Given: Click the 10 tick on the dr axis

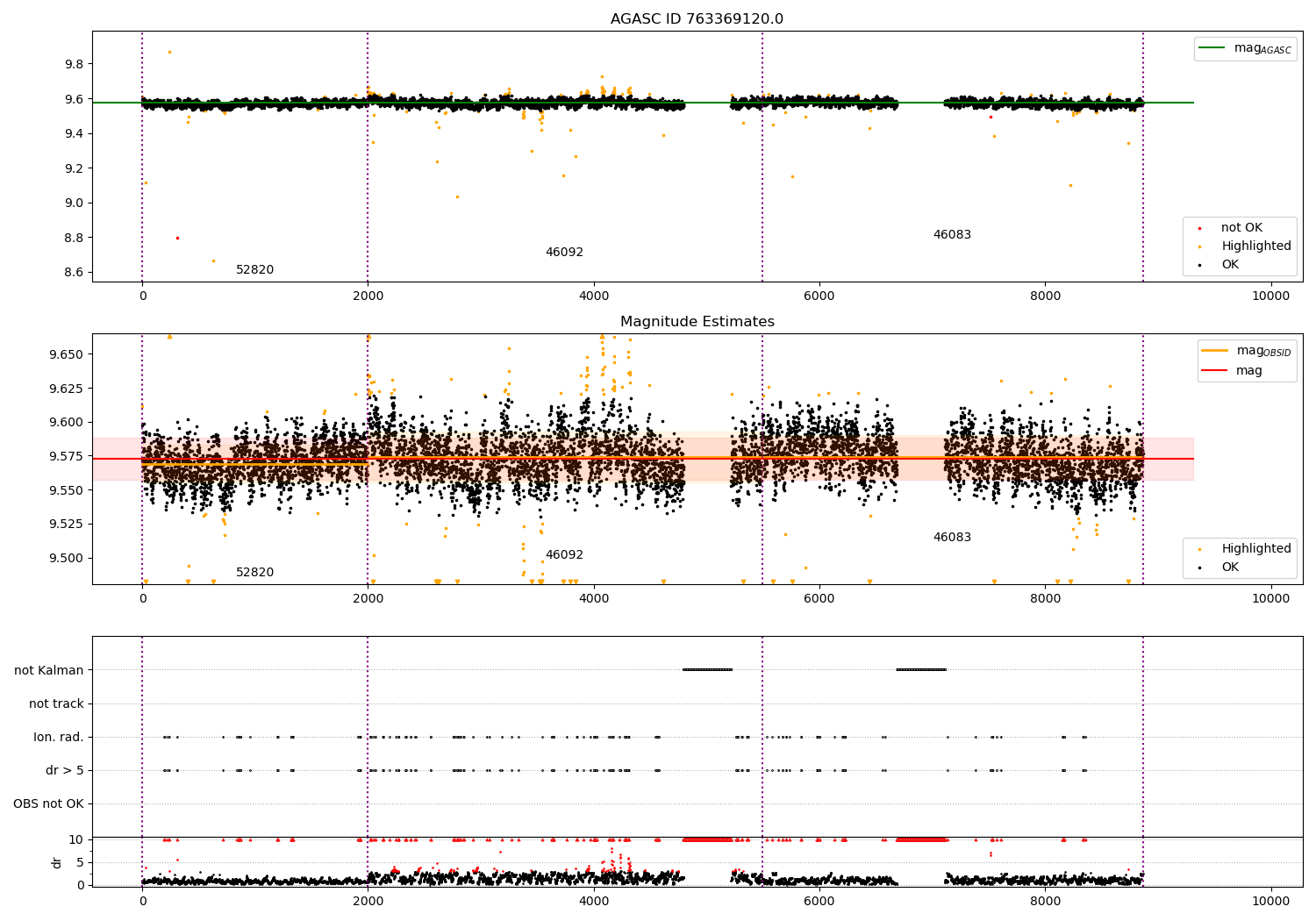Looking at the screenshot, I should [76, 840].
